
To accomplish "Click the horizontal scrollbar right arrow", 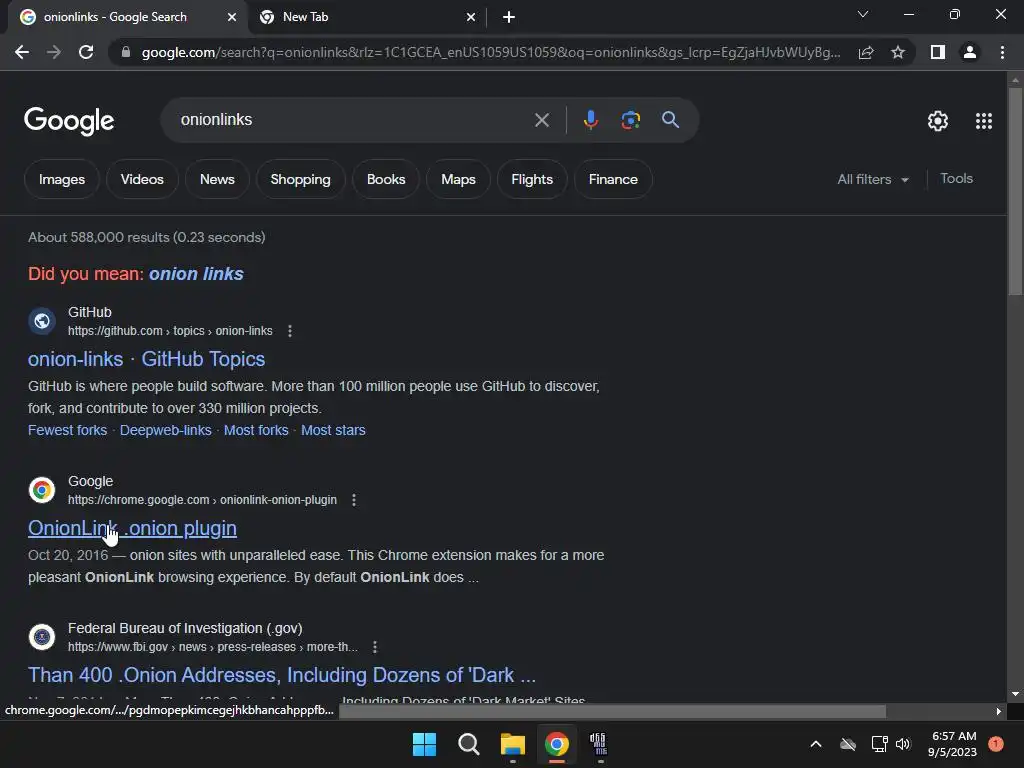I will [x=999, y=711].
